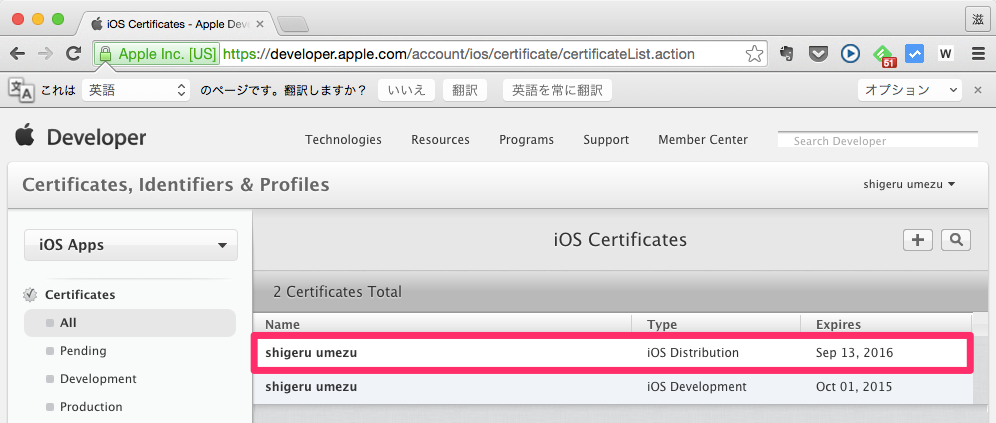
Task: Expand the iOS Apps platform selector
Action: (131, 245)
